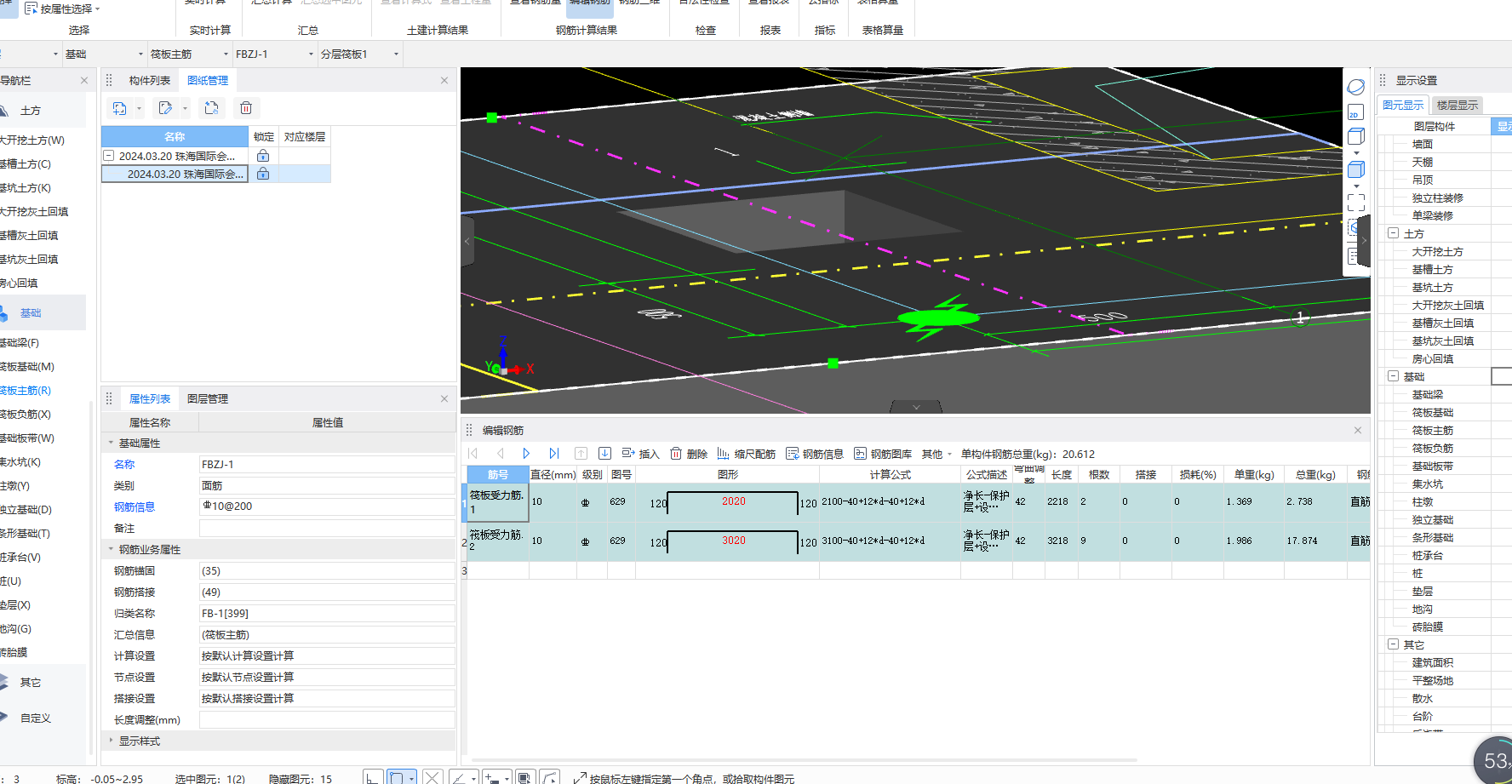Image resolution: width=1512 pixels, height=784 pixels.
Task: Switch to 2D view icon
Action: pos(1356,112)
